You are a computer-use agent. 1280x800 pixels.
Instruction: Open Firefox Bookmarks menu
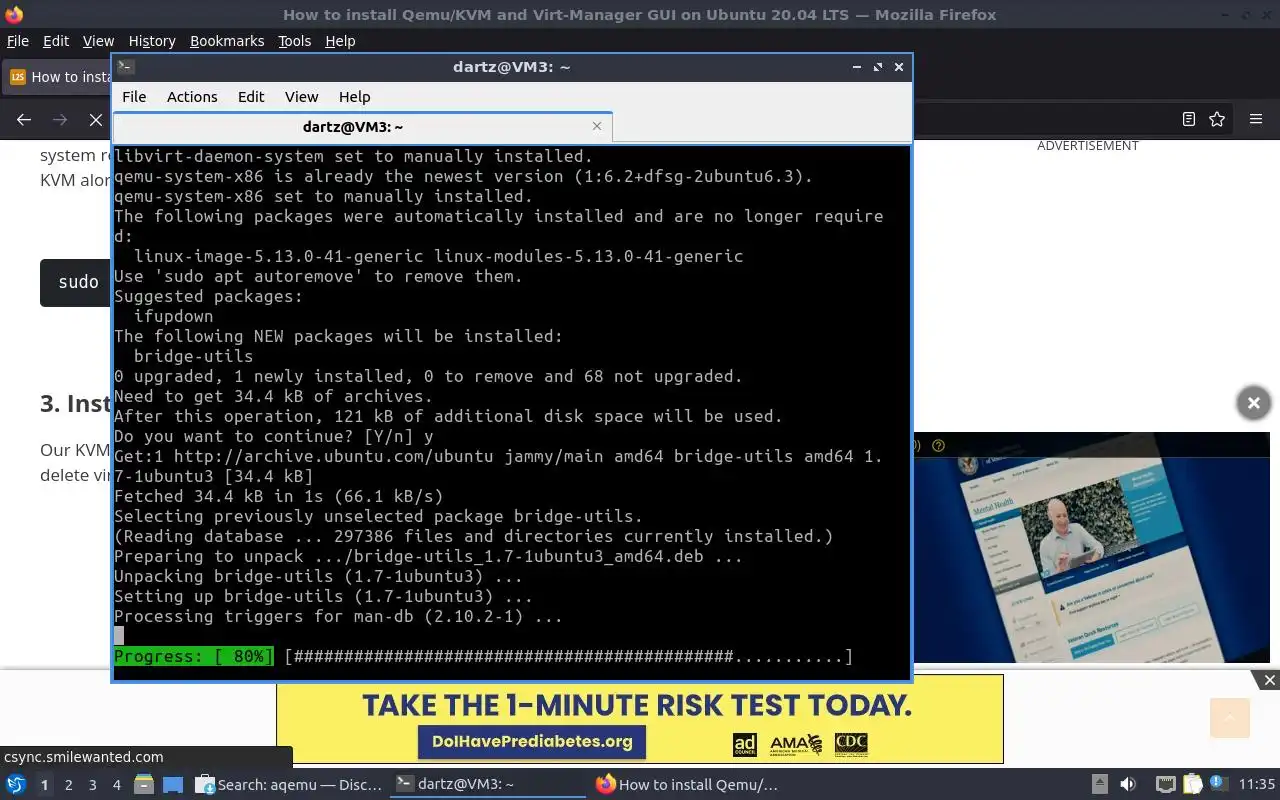(227, 41)
